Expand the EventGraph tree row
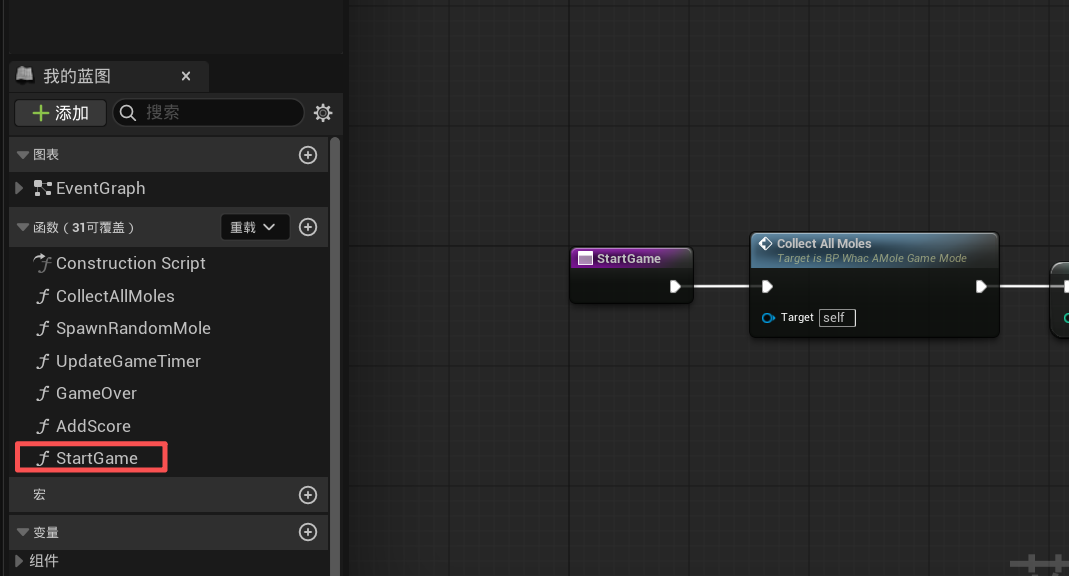This screenshot has height=576, width=1069. (x=19, y=188)
